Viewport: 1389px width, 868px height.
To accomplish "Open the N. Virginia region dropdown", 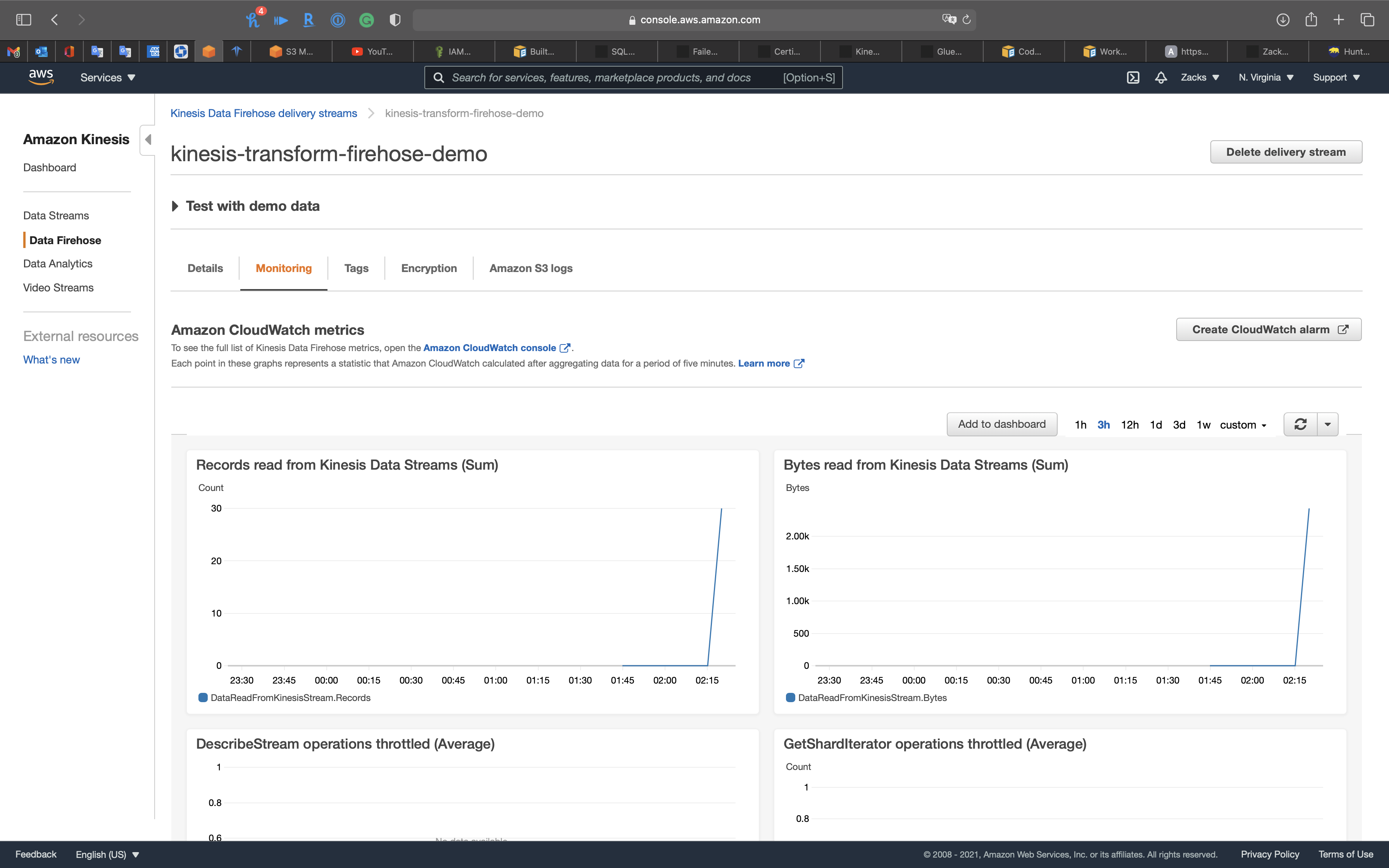I will click(1266, 77).
